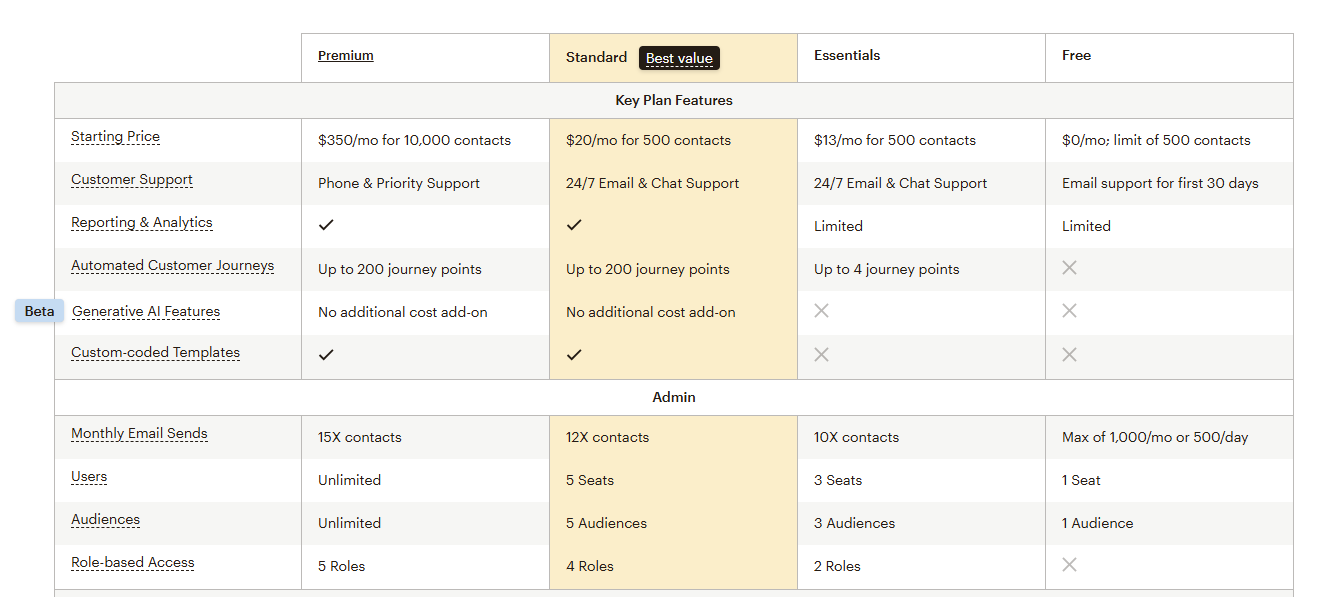Screen dimensions: 1334x597
Task: Click Free's Automated Customer Journeys X mark
Action: point(1069,267)
